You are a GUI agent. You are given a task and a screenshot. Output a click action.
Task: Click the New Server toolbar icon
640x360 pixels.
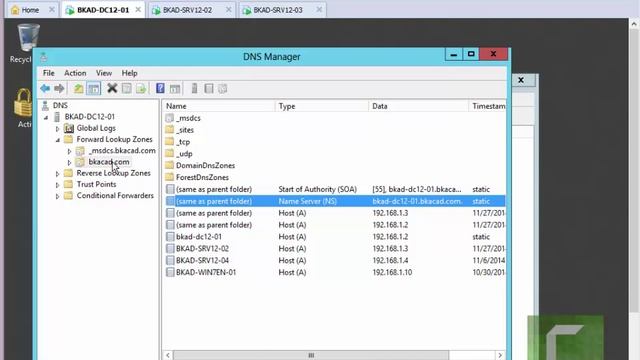[194, 88]
